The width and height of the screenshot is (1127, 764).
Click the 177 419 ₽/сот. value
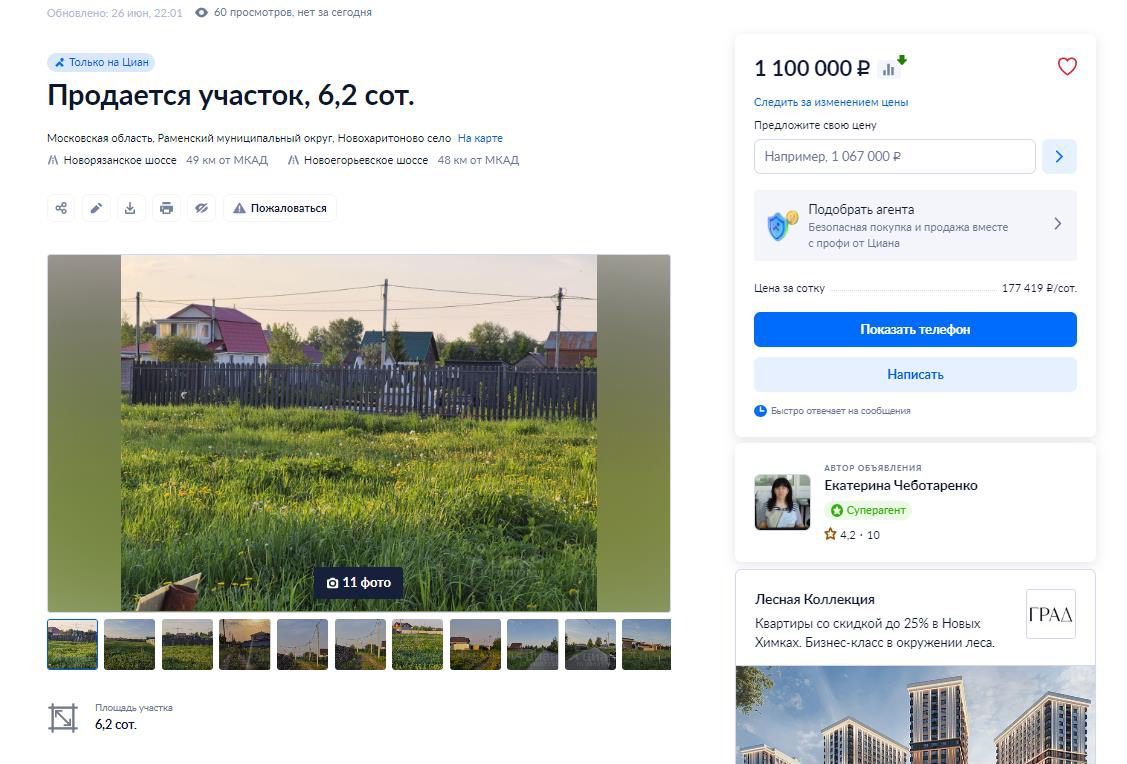(1039, 288)
